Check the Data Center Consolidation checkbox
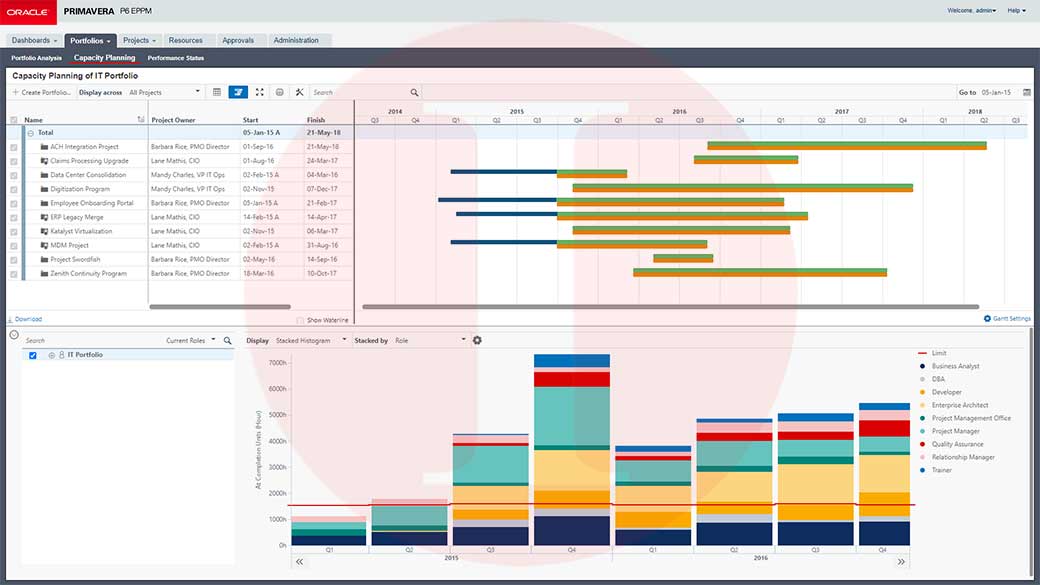Screen dimensions: 1040x585 coord(14,176)
